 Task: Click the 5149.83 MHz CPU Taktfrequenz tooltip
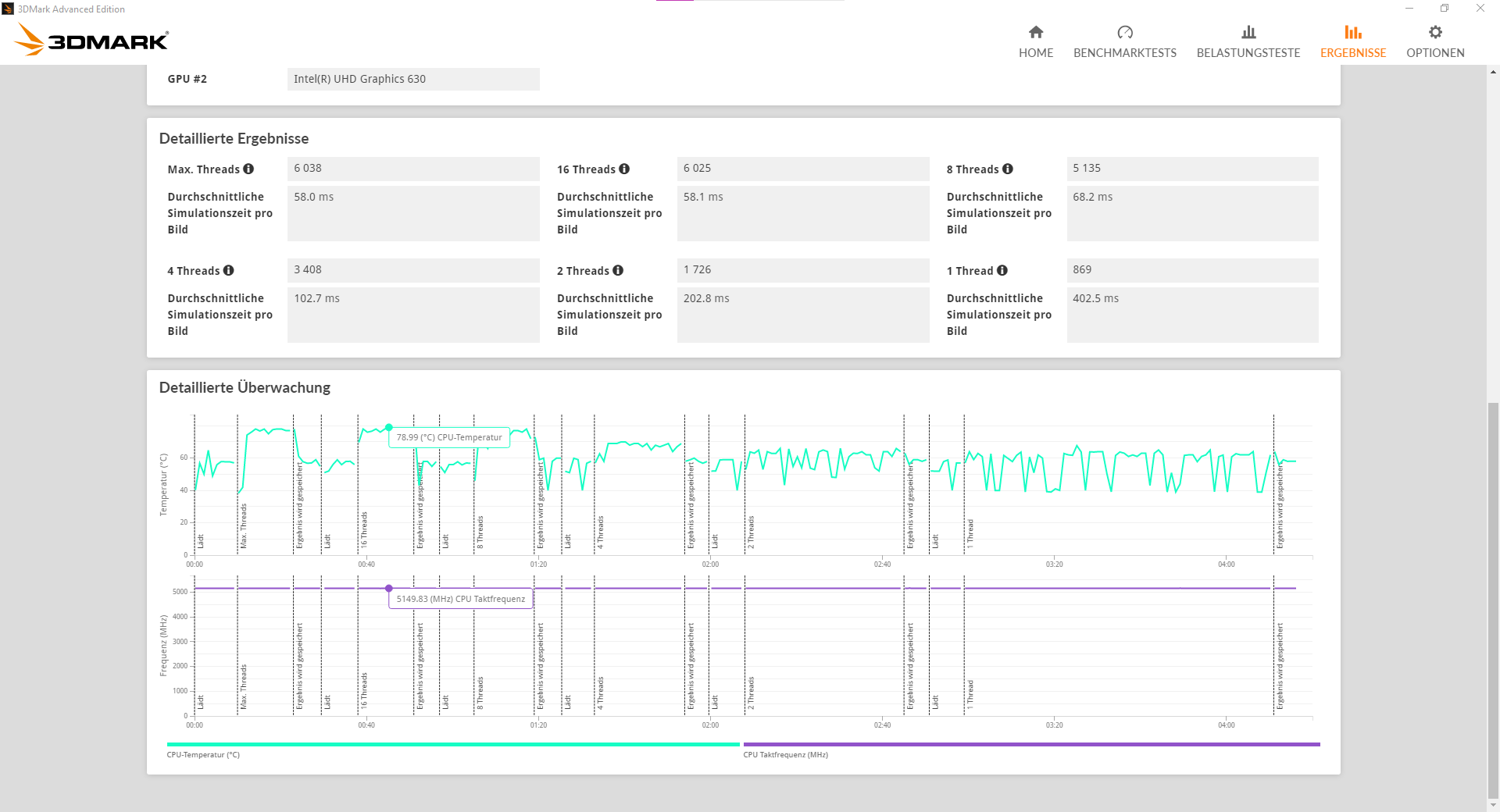click(x=461, y=599)
